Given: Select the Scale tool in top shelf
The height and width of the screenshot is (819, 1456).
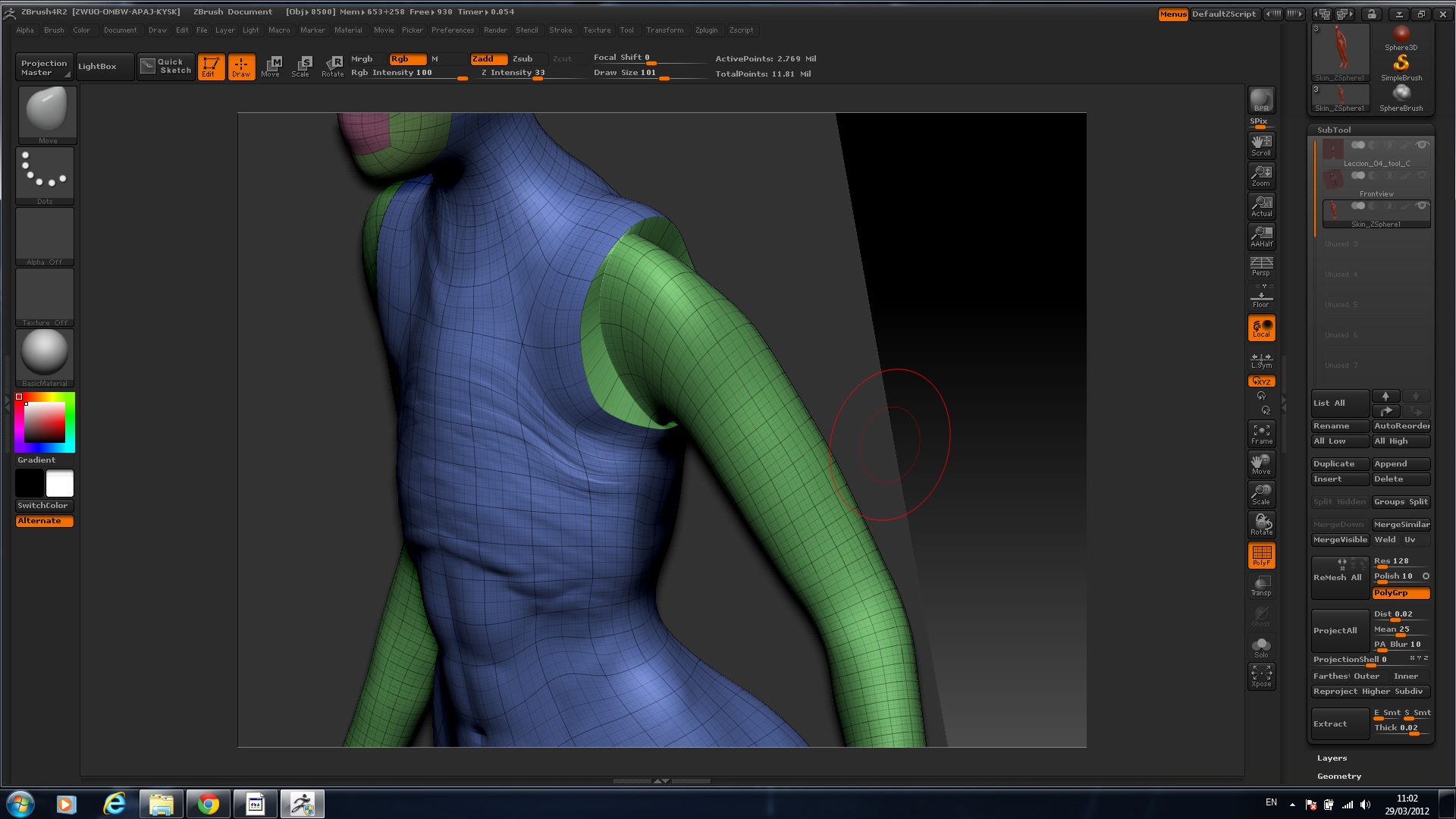Looking at the screenshot, I should pos(301,66).
